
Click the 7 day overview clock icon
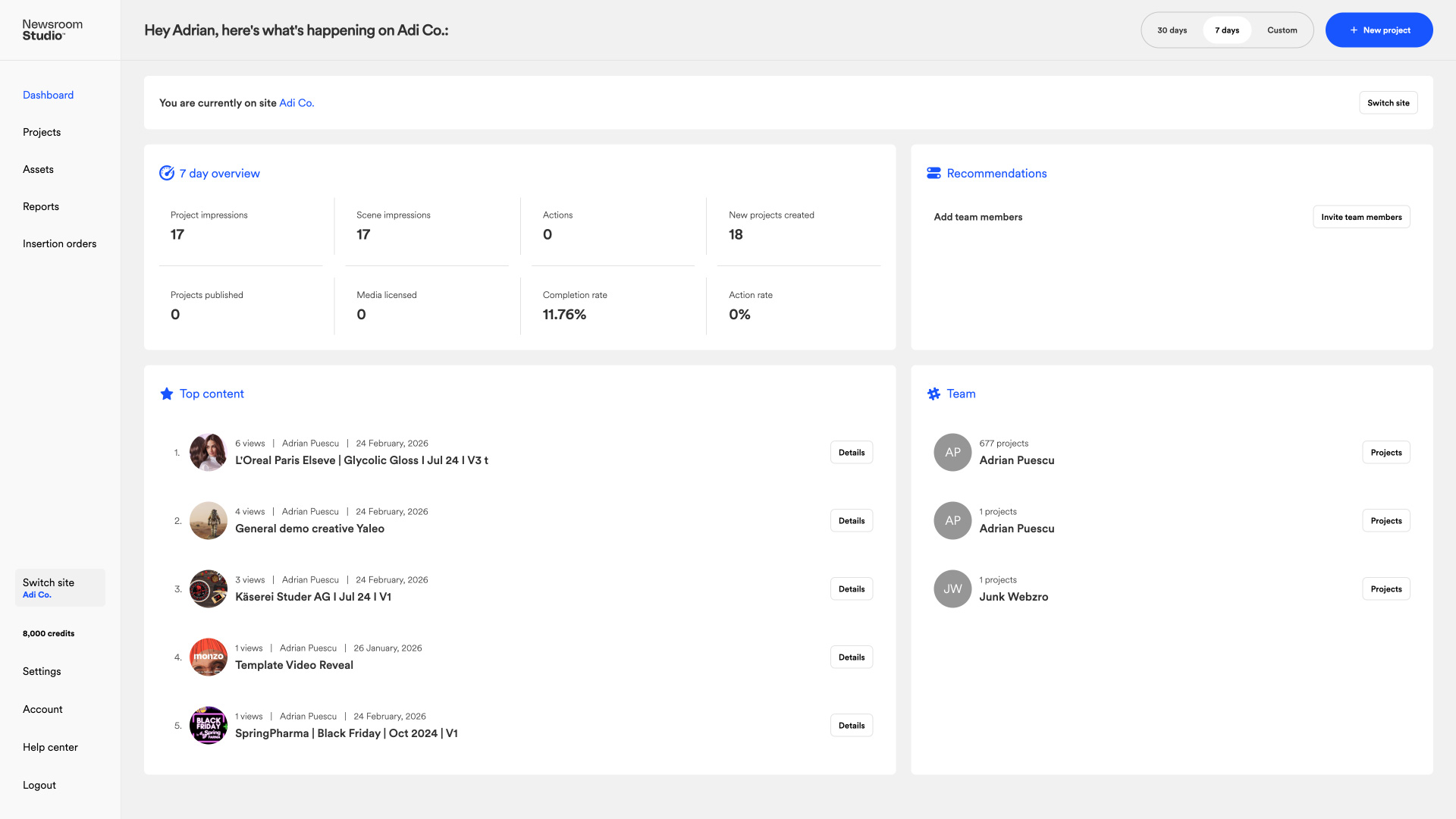167,173
